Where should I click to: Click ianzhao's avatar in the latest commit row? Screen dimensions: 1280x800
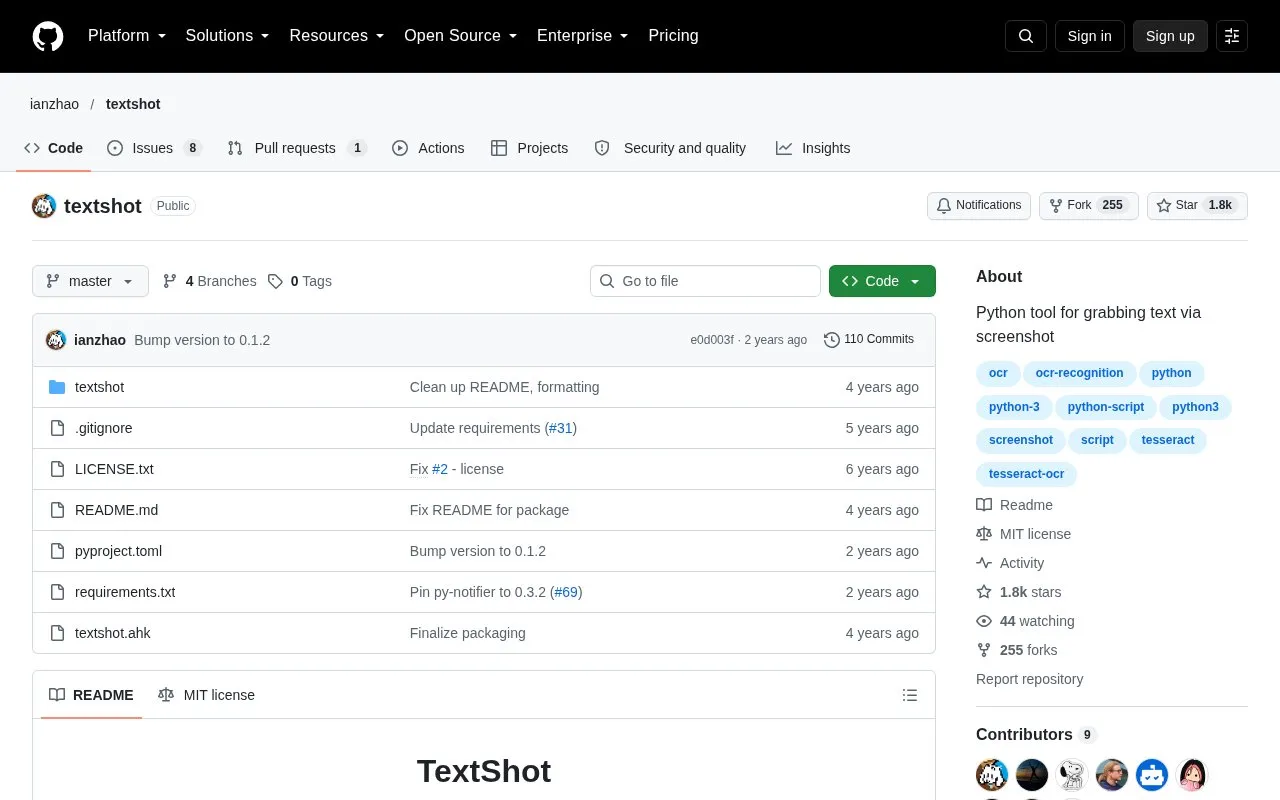click(56, 340)
